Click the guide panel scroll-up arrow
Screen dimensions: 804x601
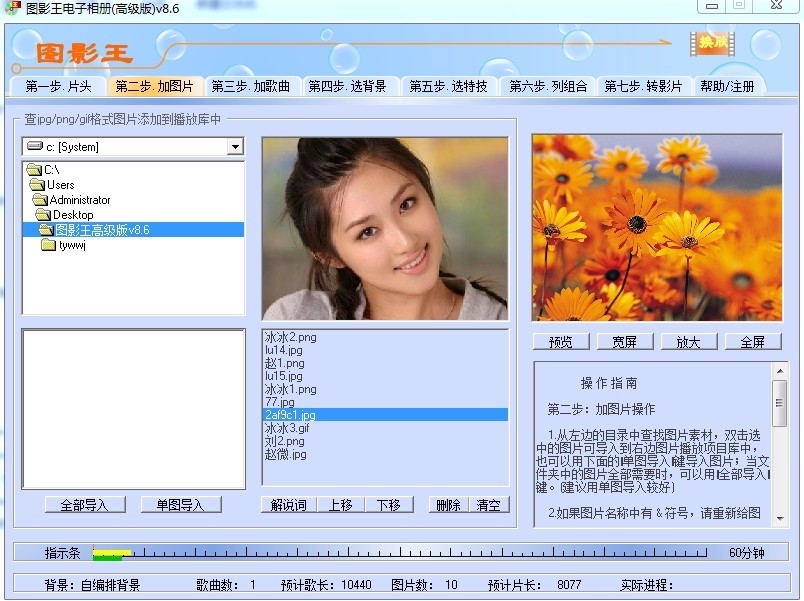point(780,370)
